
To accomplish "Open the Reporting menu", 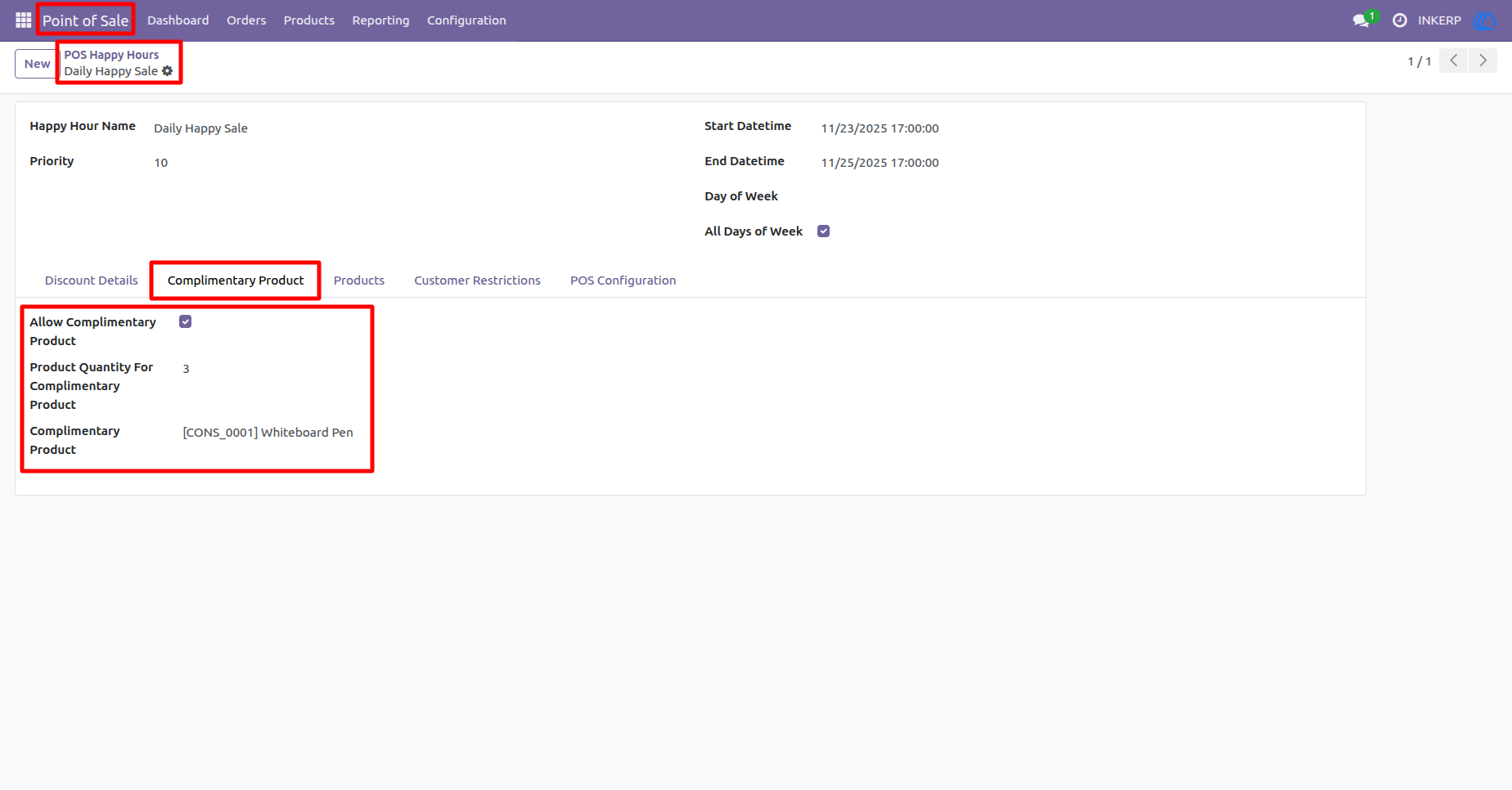I will (380, 20).
